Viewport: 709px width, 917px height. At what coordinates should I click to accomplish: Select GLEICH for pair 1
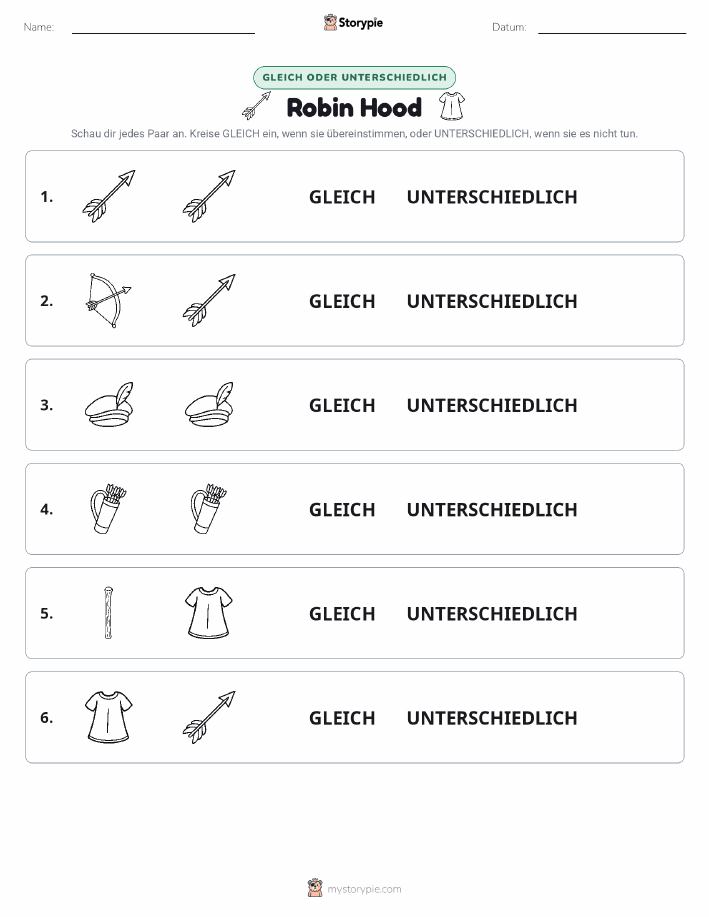point(342,197)
